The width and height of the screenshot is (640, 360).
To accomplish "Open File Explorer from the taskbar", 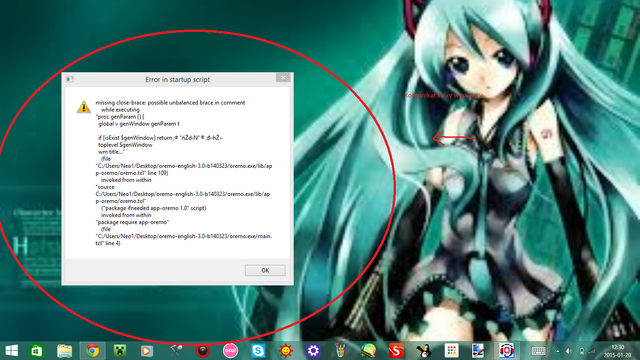I will (64, 351).
